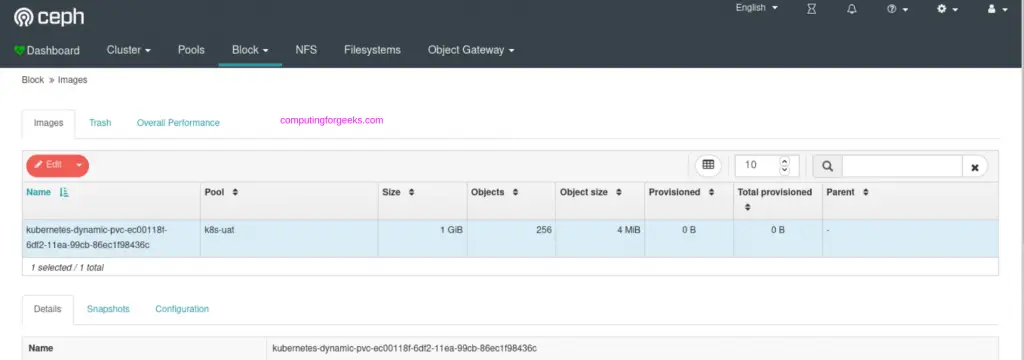The image size is (1024, 360).
Task: Switch to the Snapshots tab
Action: coord(108,309)
